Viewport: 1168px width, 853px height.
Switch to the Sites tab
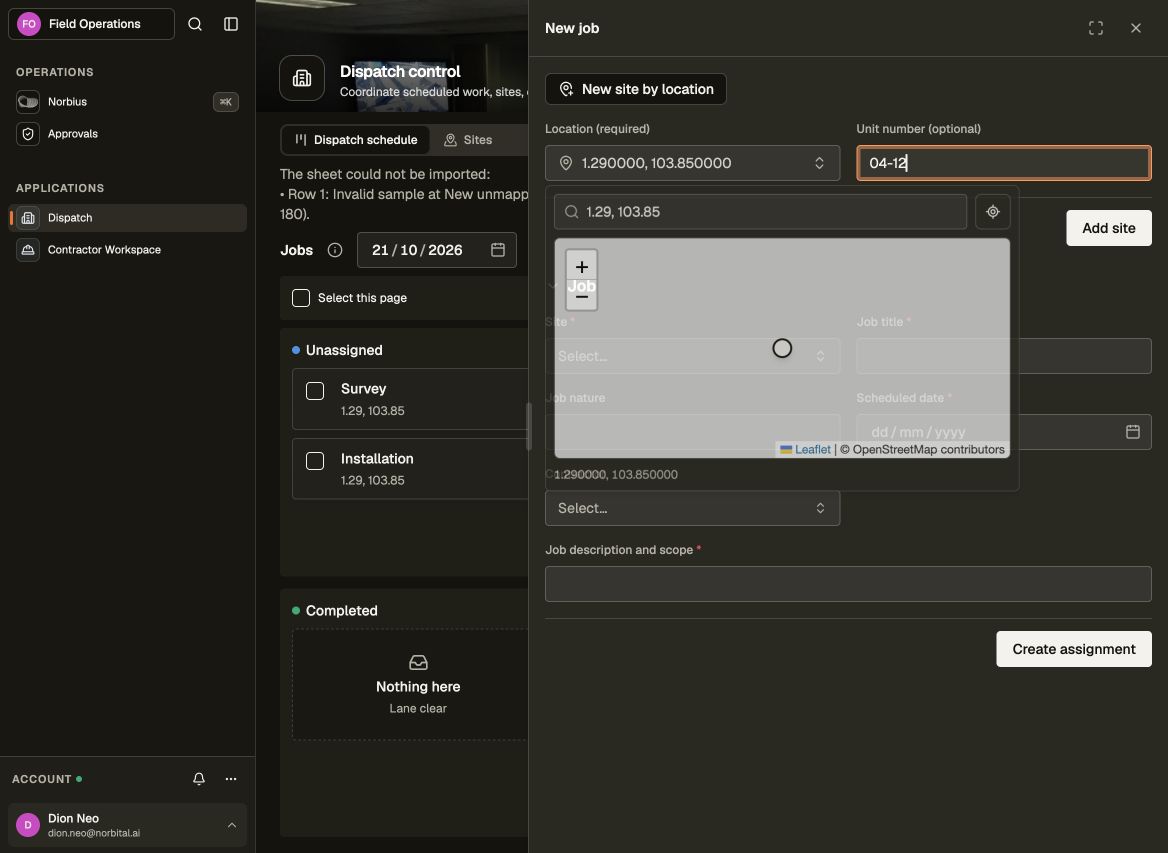coord(468,140)
